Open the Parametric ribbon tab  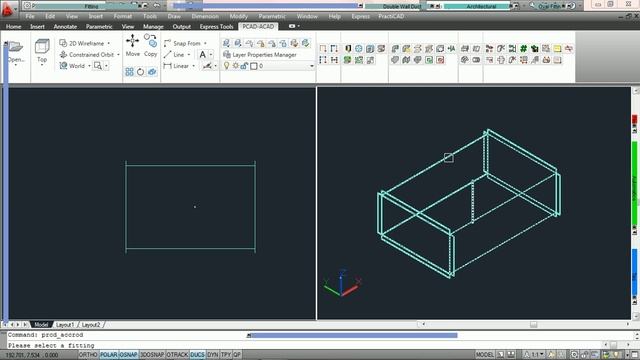pyautogui.click(x=99, y=27)
